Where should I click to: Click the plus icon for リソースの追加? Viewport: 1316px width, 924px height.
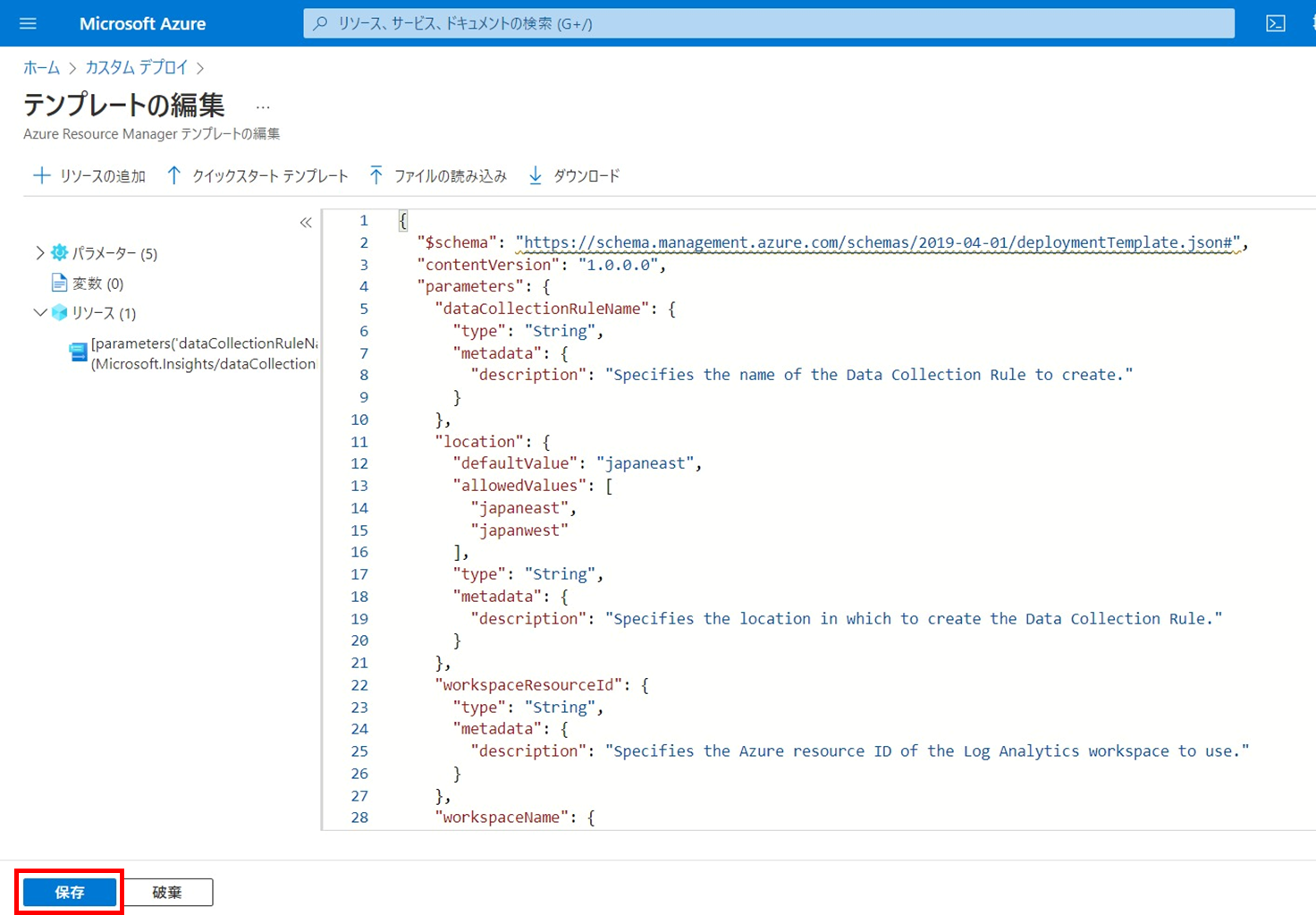(x=41, y=175)
